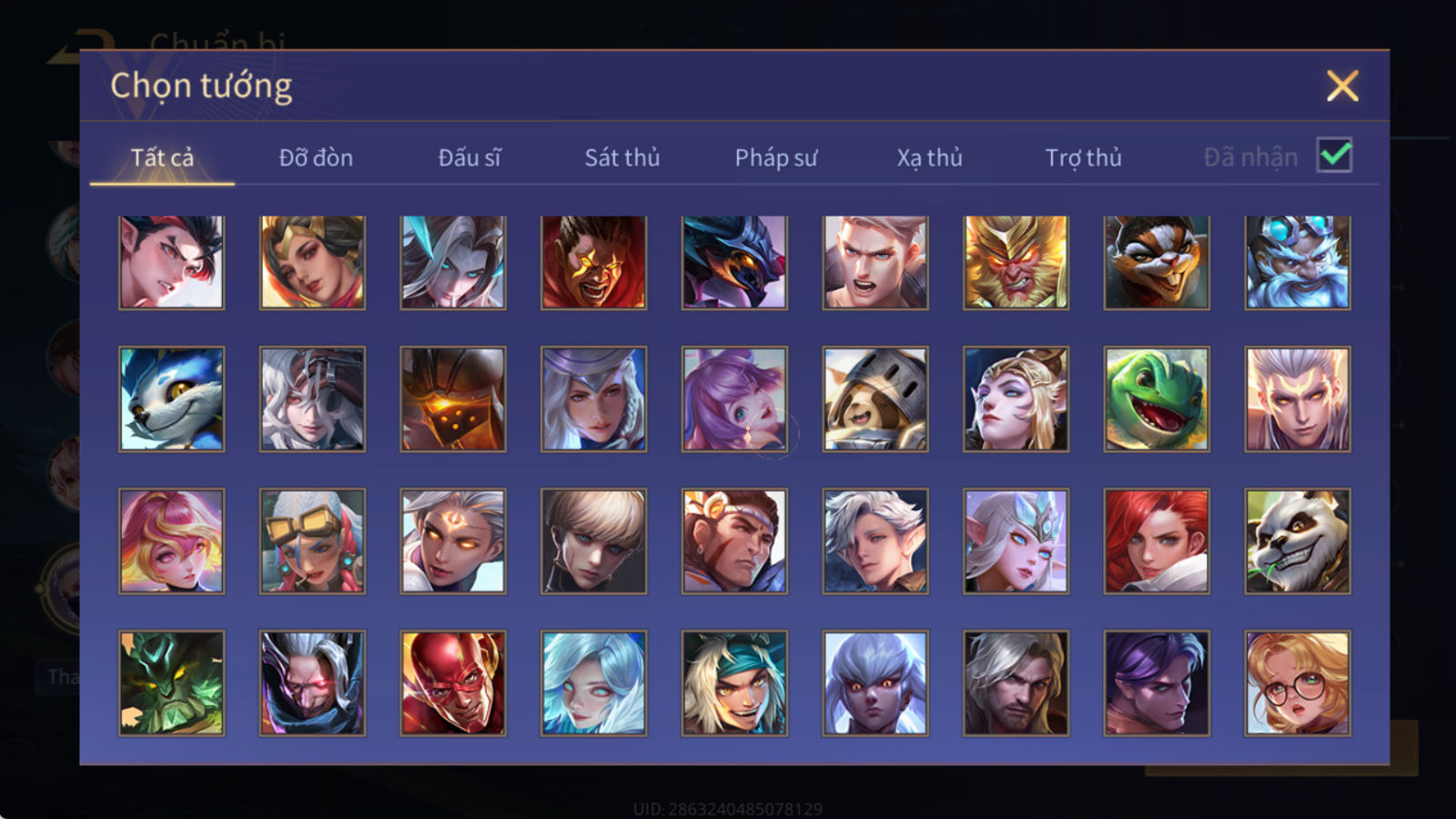Select the raccoon-like grinning hero
The image size is (1456, 819).
click(1157, 263)
